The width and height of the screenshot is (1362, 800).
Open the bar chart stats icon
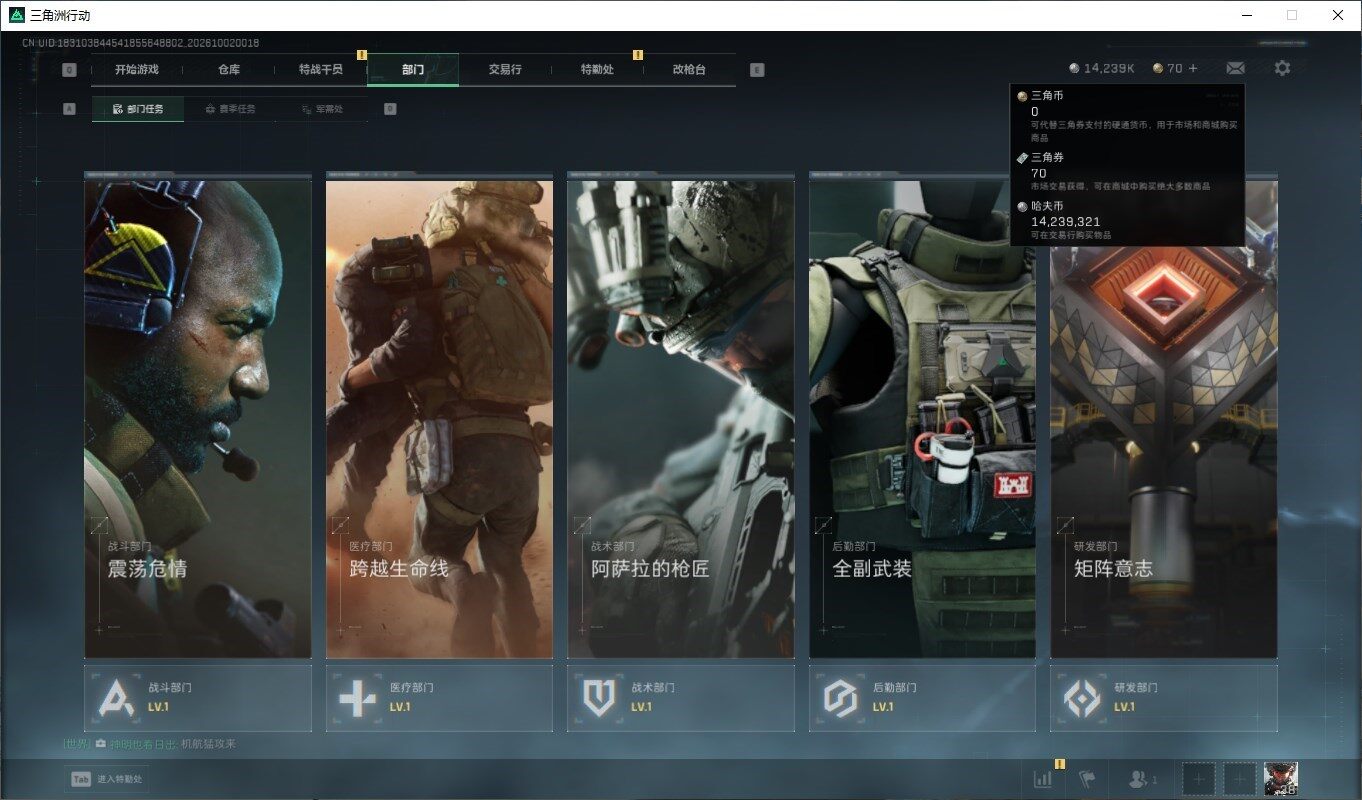point(1042,779)
